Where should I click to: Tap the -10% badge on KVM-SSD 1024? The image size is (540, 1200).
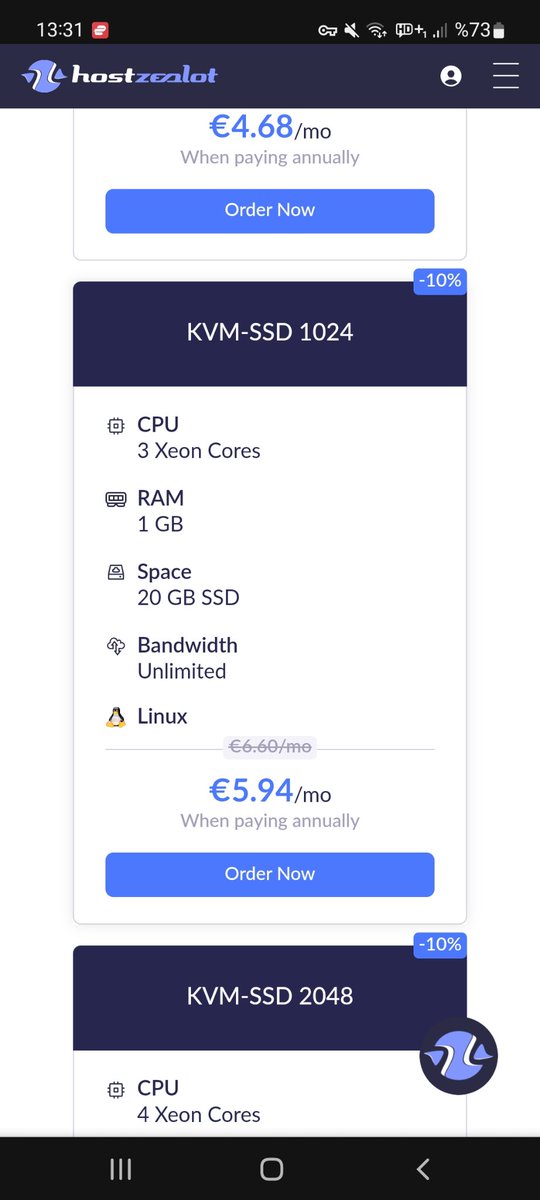(441, 281)
